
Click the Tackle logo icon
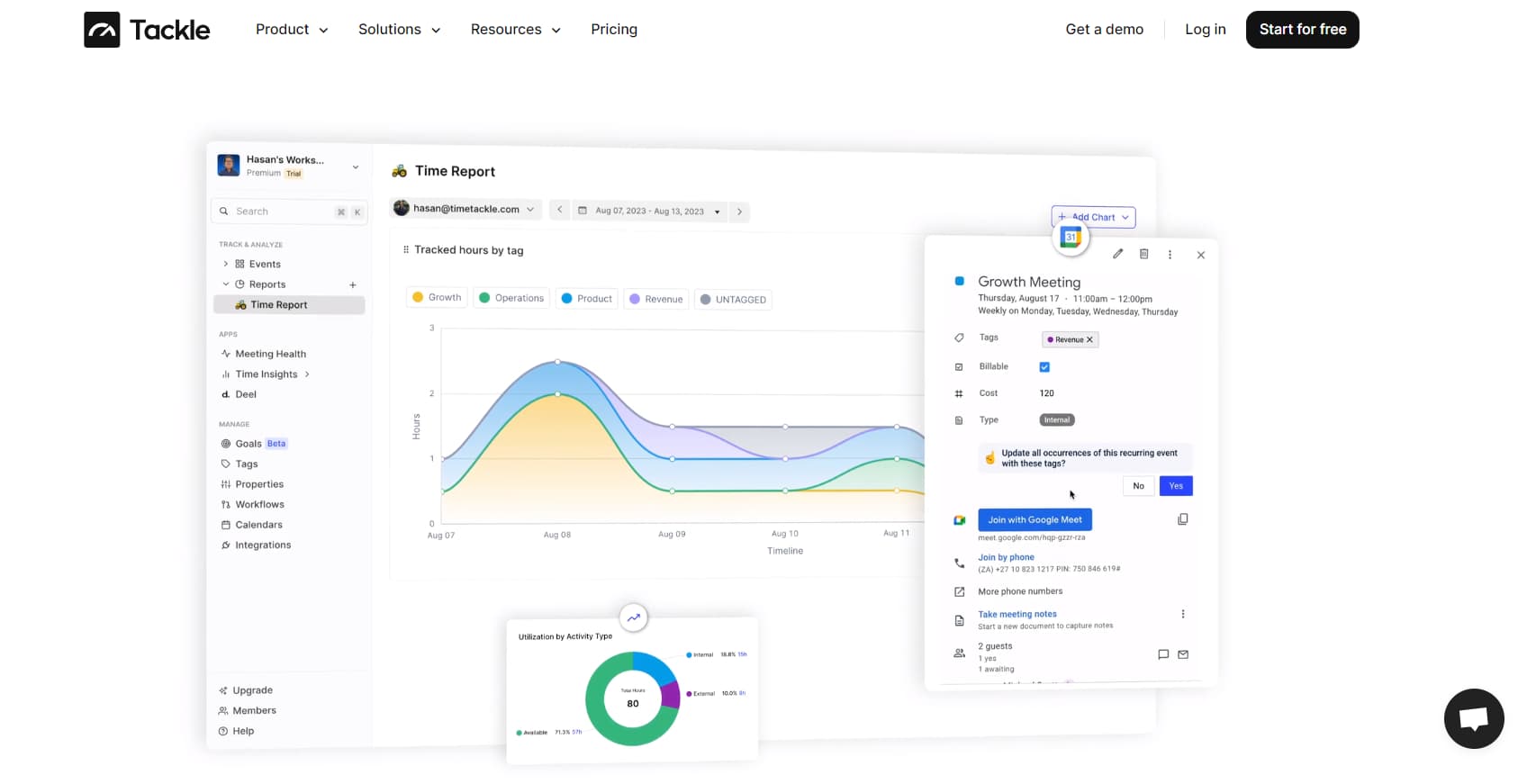[102, 30]
